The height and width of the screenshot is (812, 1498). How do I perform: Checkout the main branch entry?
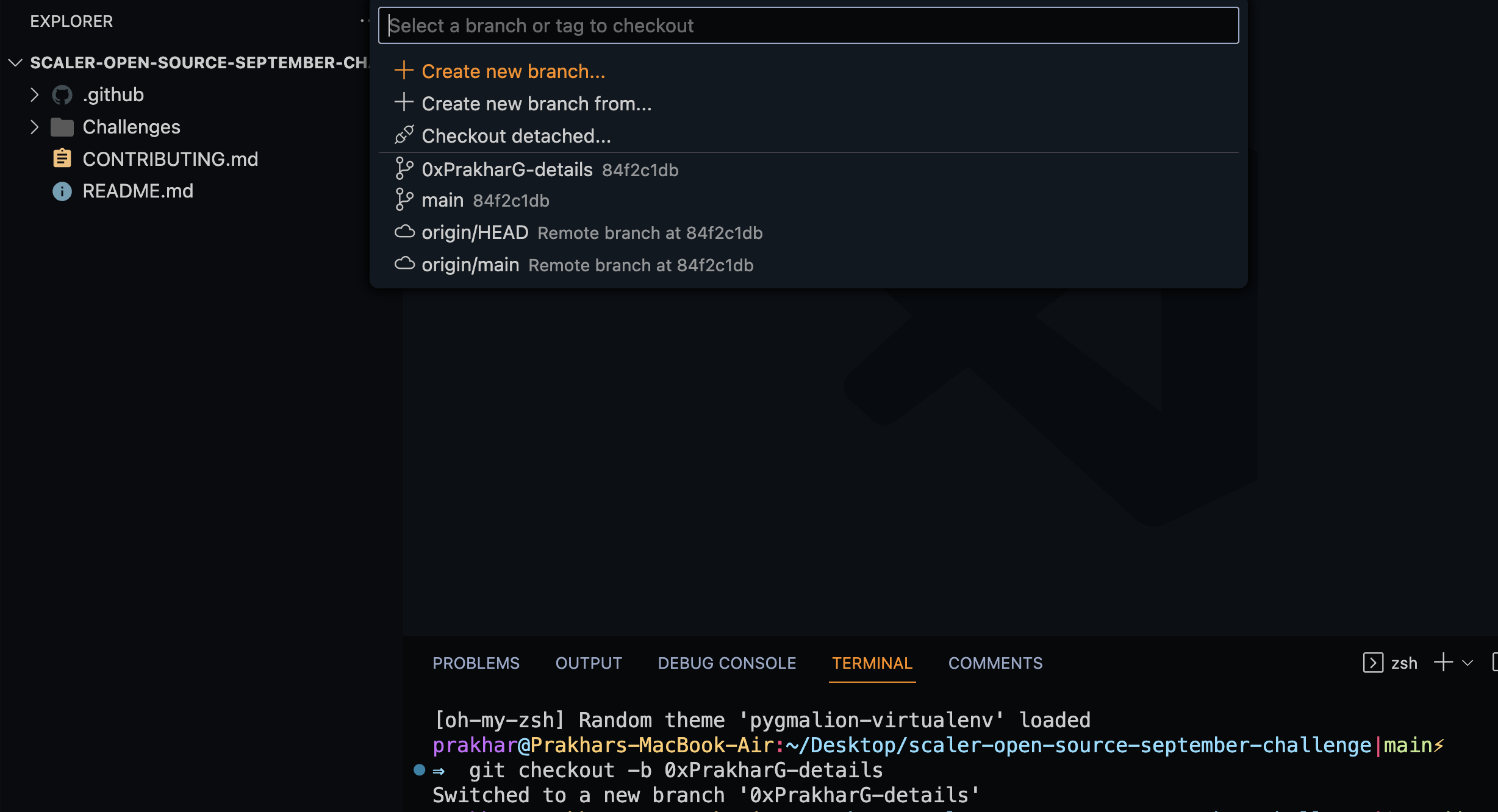click(442, 199)
